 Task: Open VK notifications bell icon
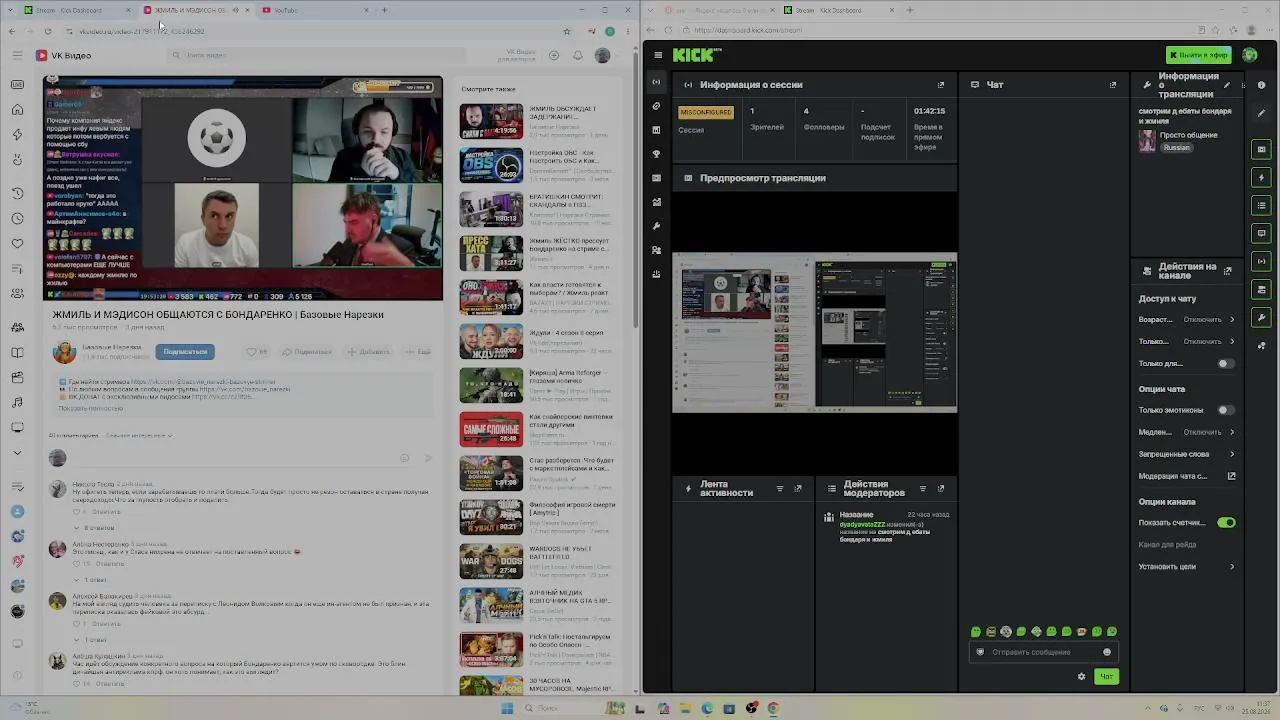pyautogui.click(x=578, y=55)
